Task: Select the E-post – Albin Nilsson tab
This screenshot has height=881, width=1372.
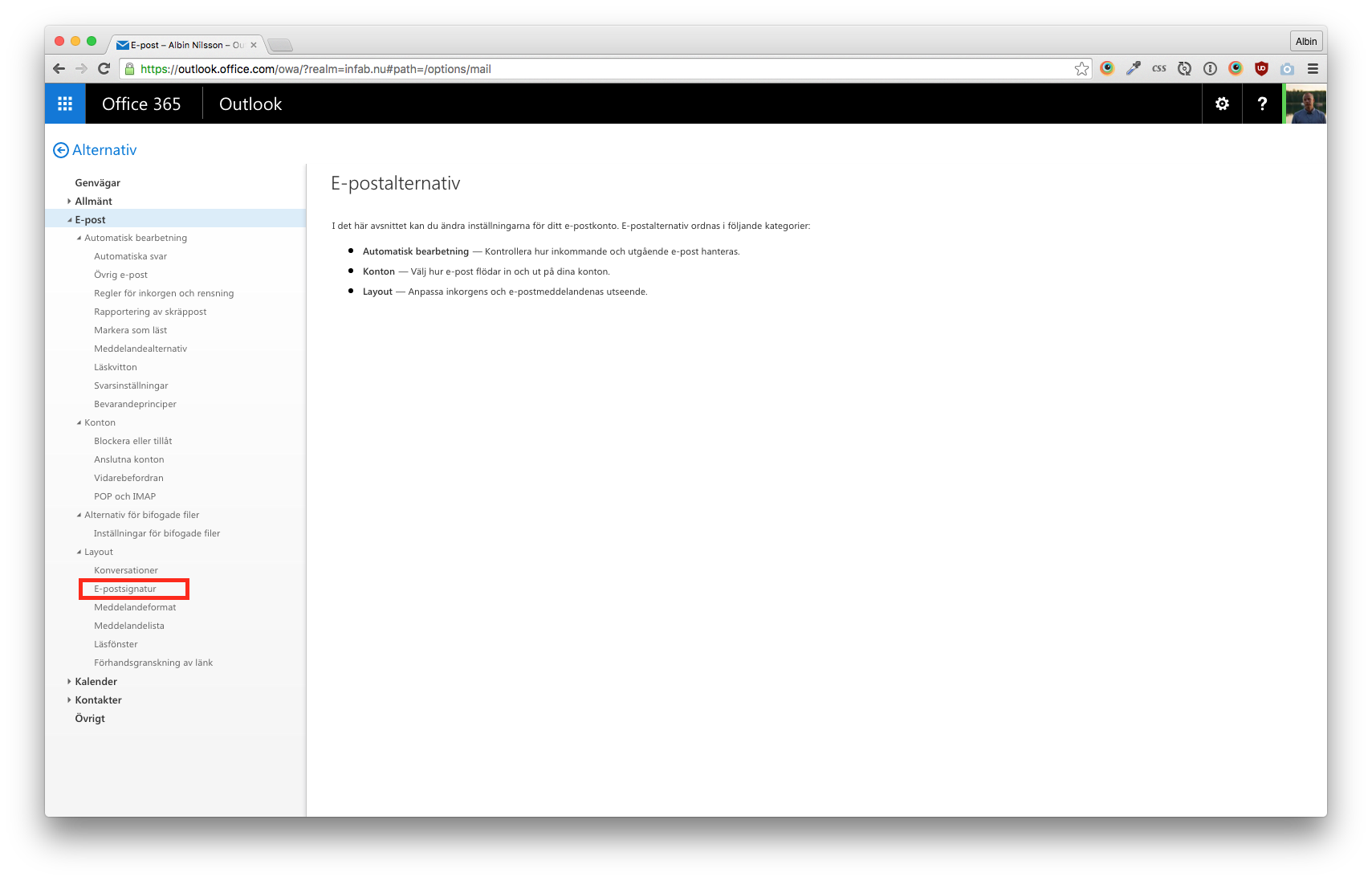Action: point(186,45)
